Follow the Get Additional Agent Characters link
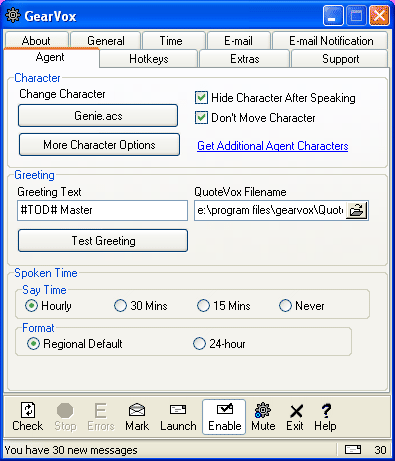Image resolution: width=395 pixels, height=461 pixels. tap(273, 146)
